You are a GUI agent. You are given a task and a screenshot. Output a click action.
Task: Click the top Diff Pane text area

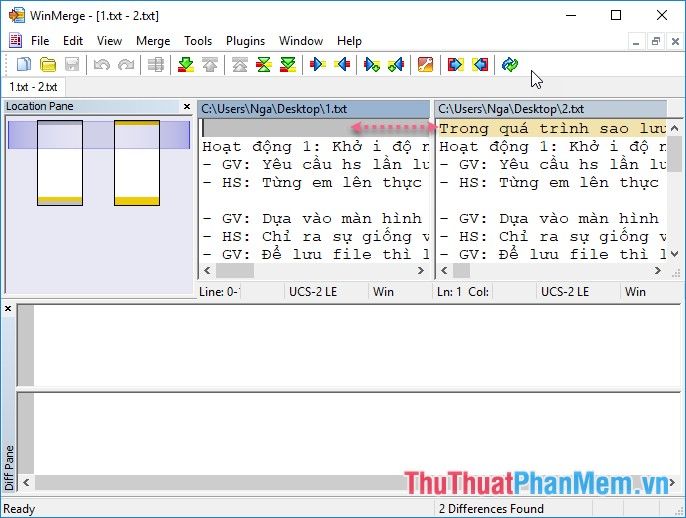click(x=357, y=345)
